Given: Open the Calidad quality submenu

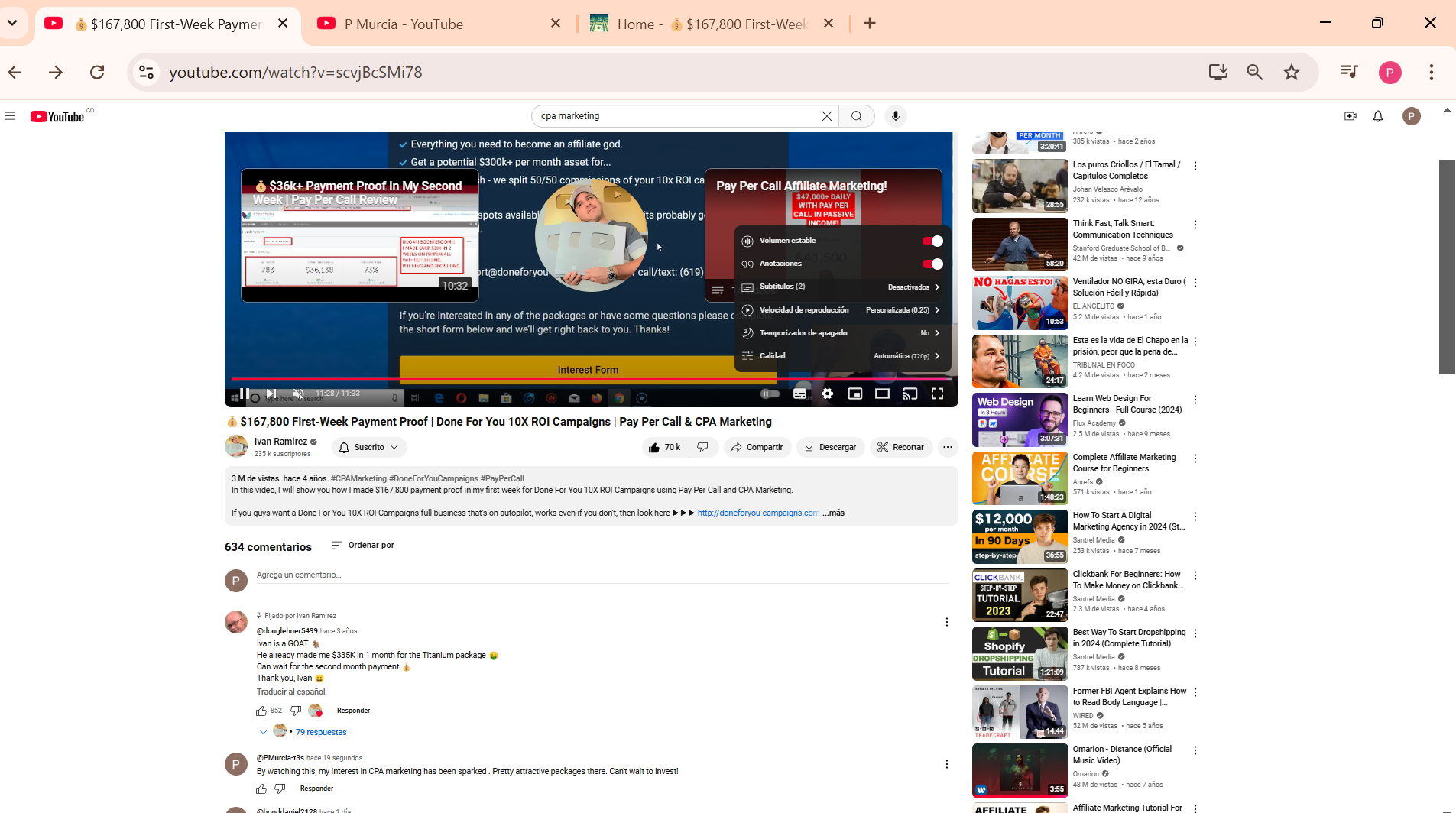Looking at the screenshot, I should [x=841, y=355].
